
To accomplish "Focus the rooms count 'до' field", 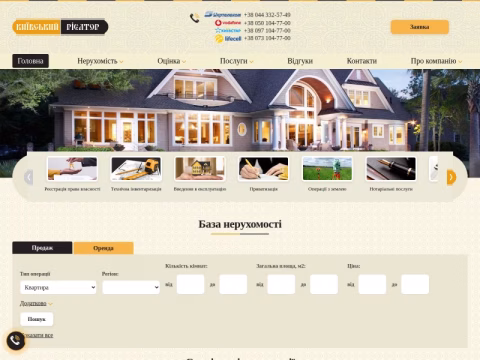I will [233, 284].
